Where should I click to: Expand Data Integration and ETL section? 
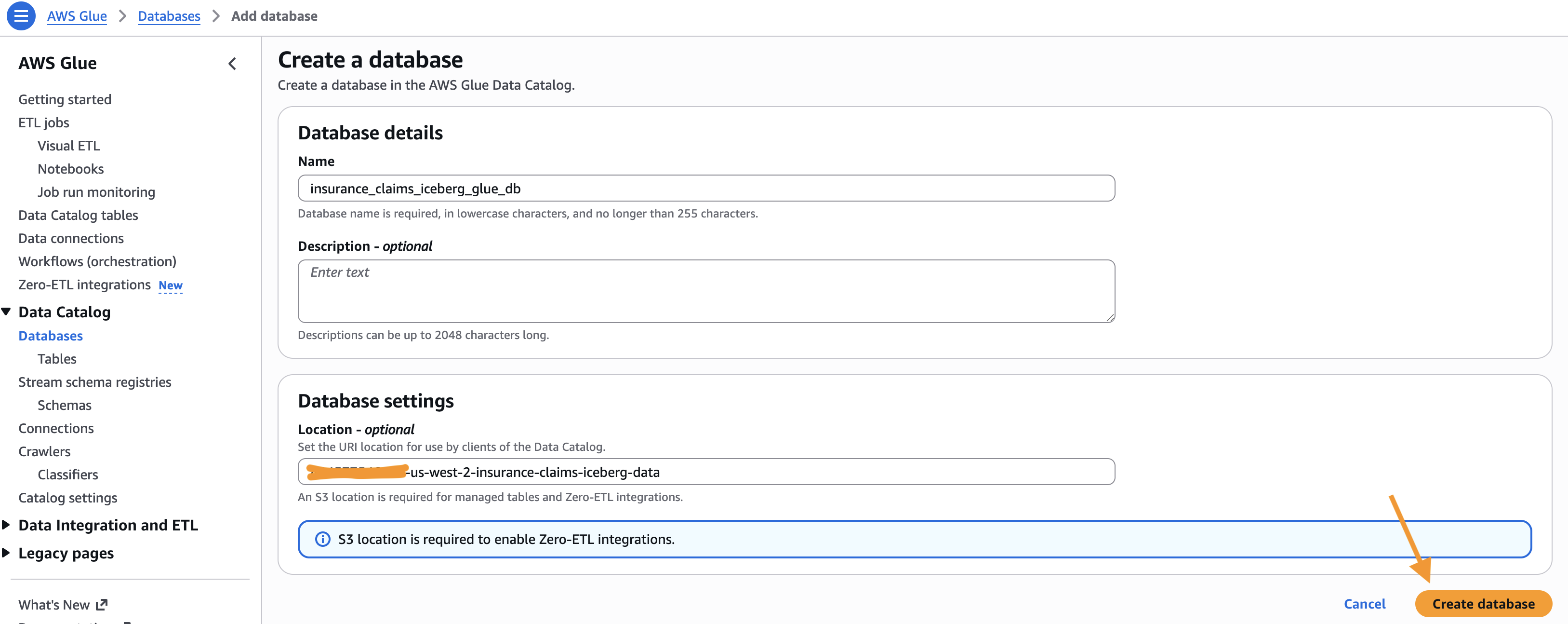pos(6,525)
